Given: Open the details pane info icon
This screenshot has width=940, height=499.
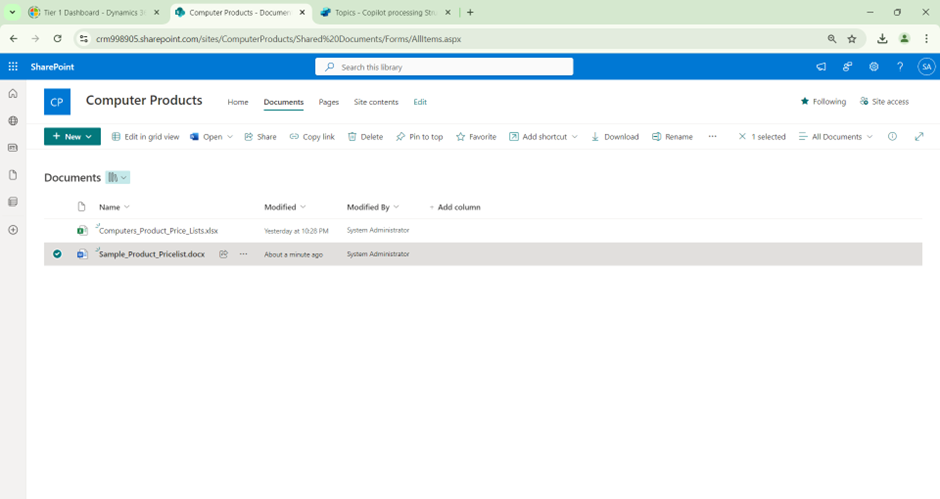Looking at the screenshot, I should tap(892, 137).
